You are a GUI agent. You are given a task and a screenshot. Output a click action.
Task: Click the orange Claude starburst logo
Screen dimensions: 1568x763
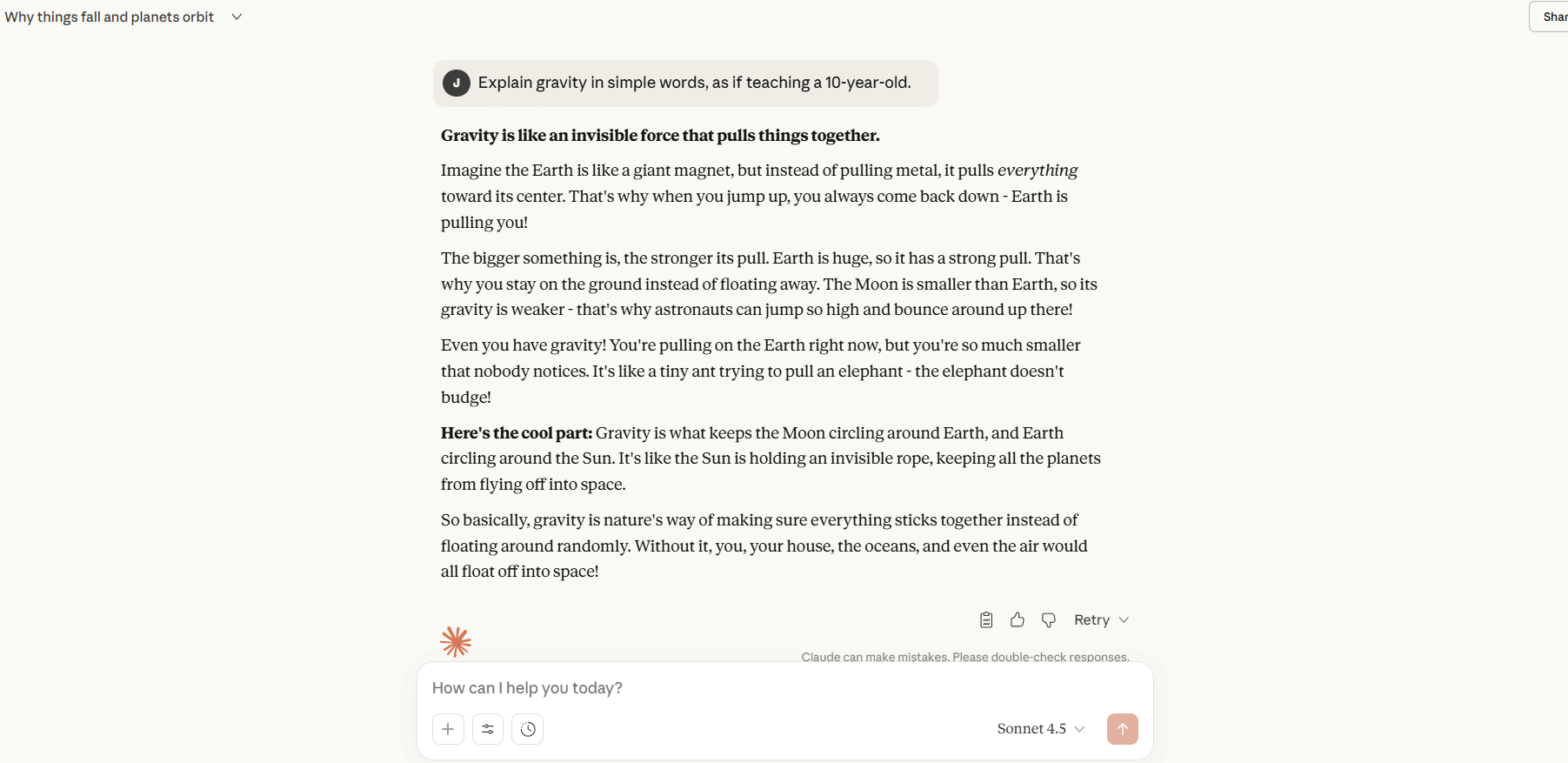pos(456,642)
